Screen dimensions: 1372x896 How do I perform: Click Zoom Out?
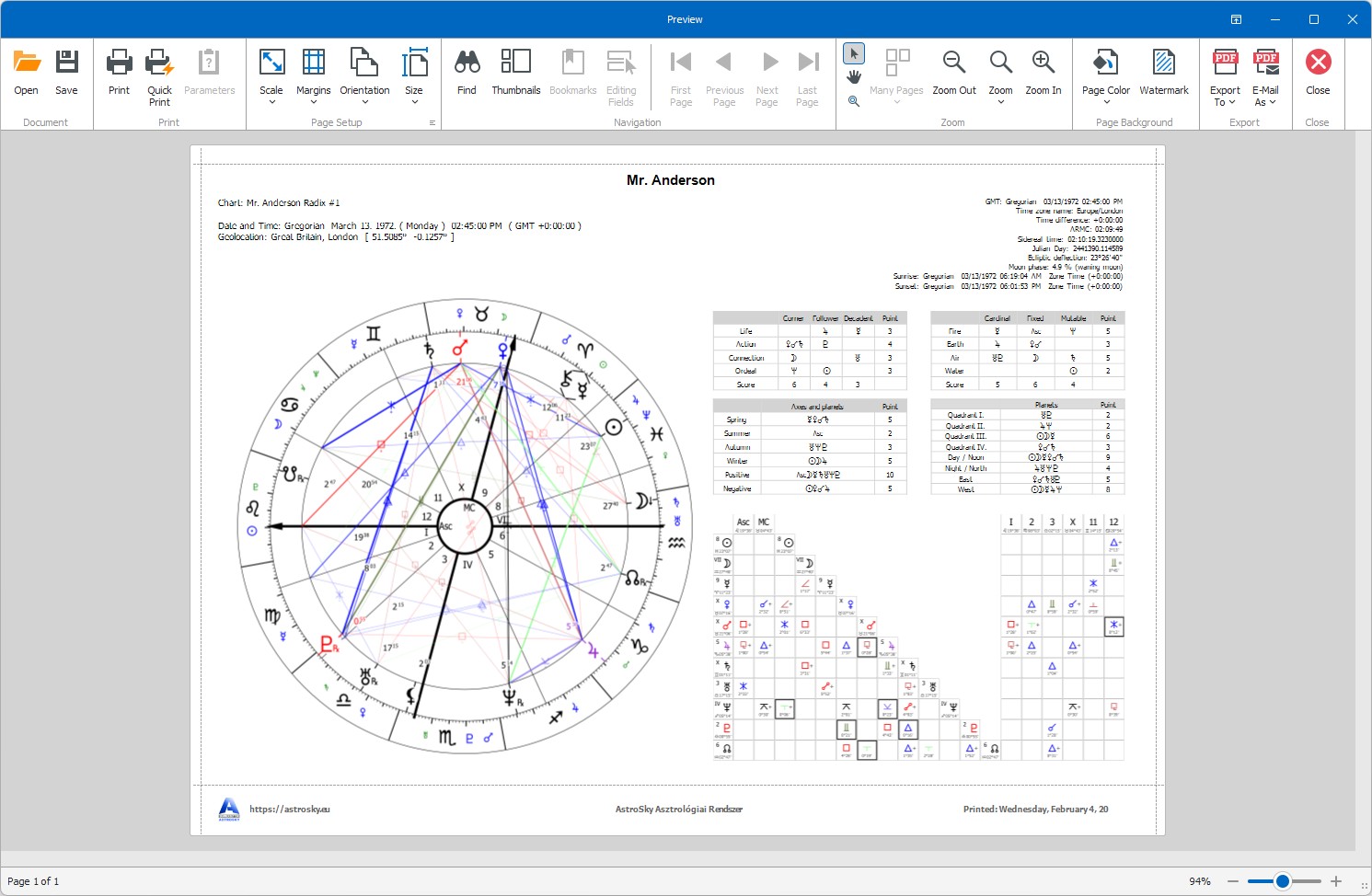pyautogui.click(x=954, y=73)
